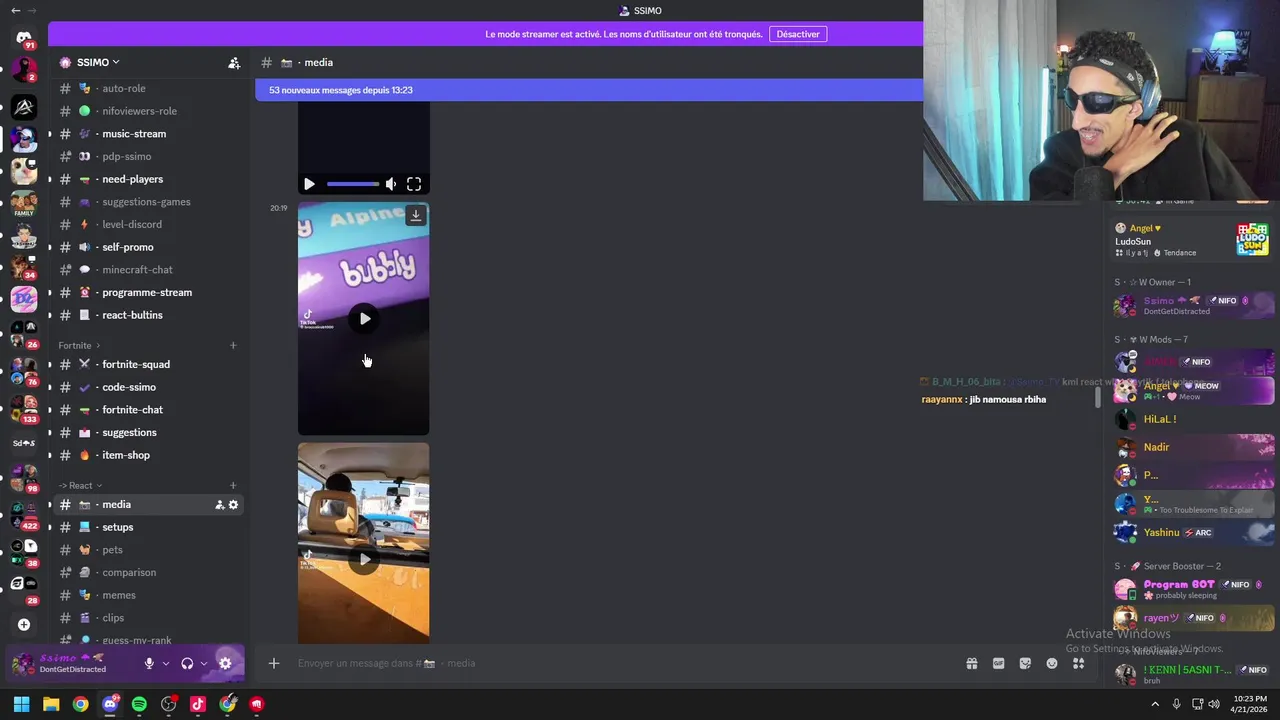Open the music-stream channel
The image size is (1280, 720).
click(x=134, y=134)
